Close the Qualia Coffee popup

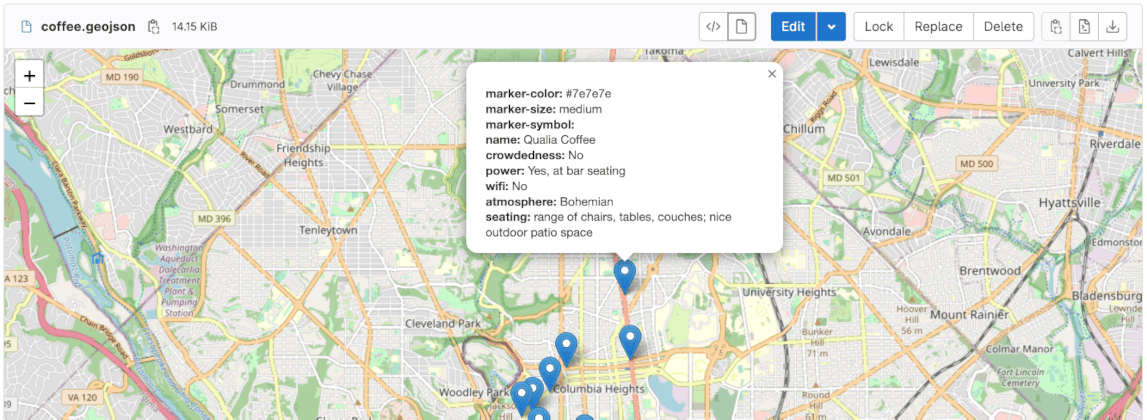click(771, 74)
